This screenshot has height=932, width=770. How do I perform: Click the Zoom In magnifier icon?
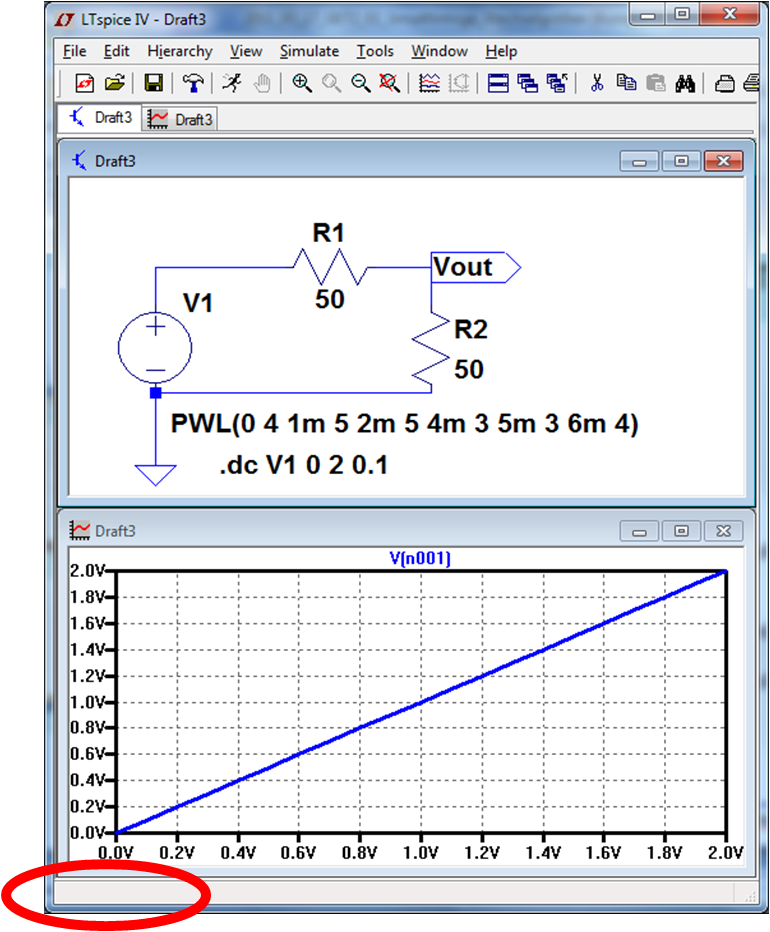click(302, 83)
